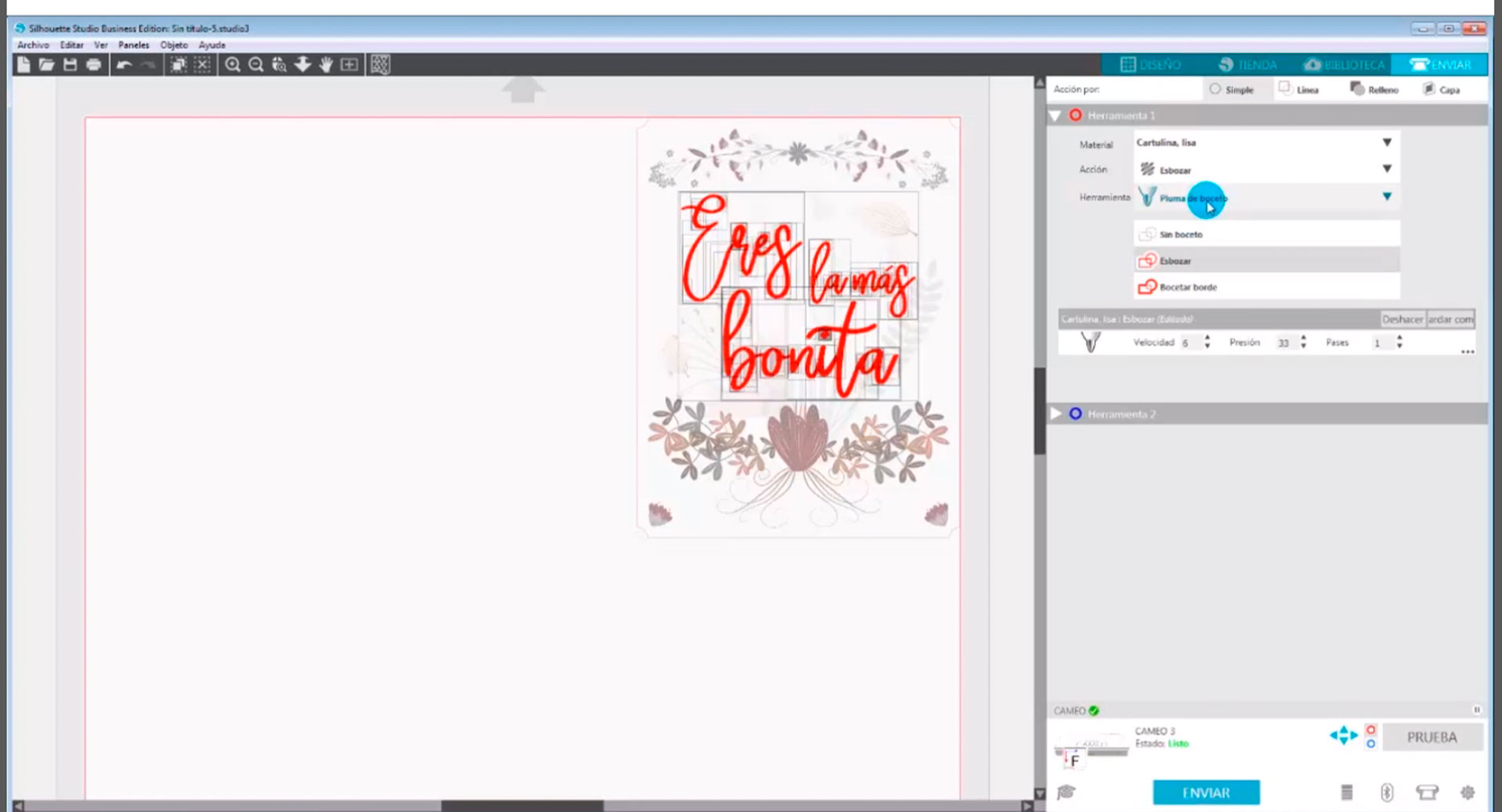Click the Presión value field

tap(1286, 343)
